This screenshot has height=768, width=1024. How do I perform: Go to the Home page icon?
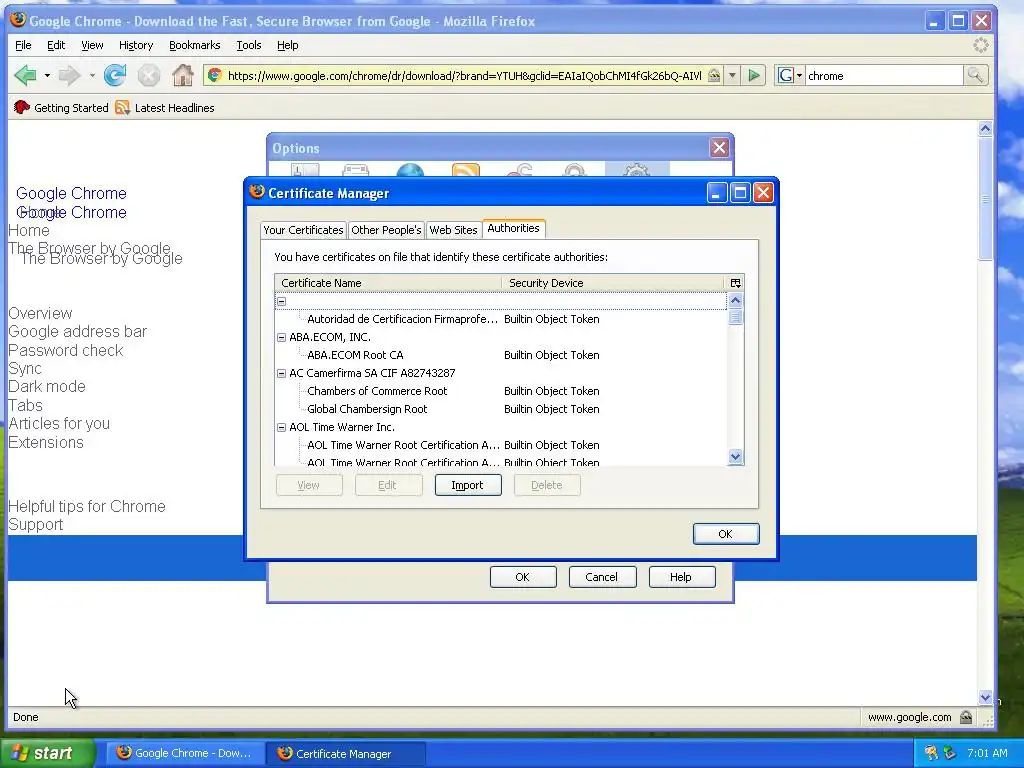(183, 76)
